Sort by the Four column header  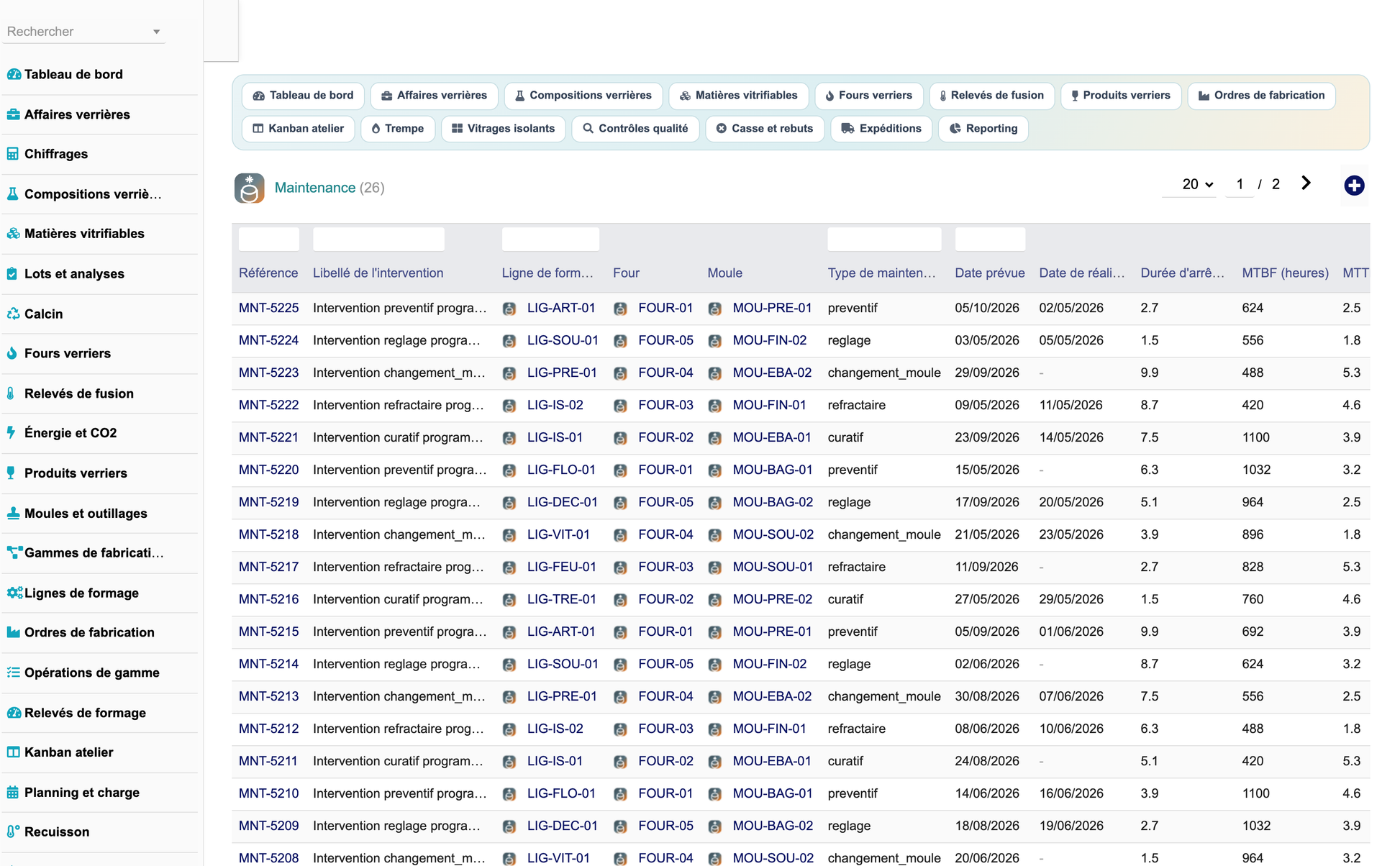click(x=626, y=273)
